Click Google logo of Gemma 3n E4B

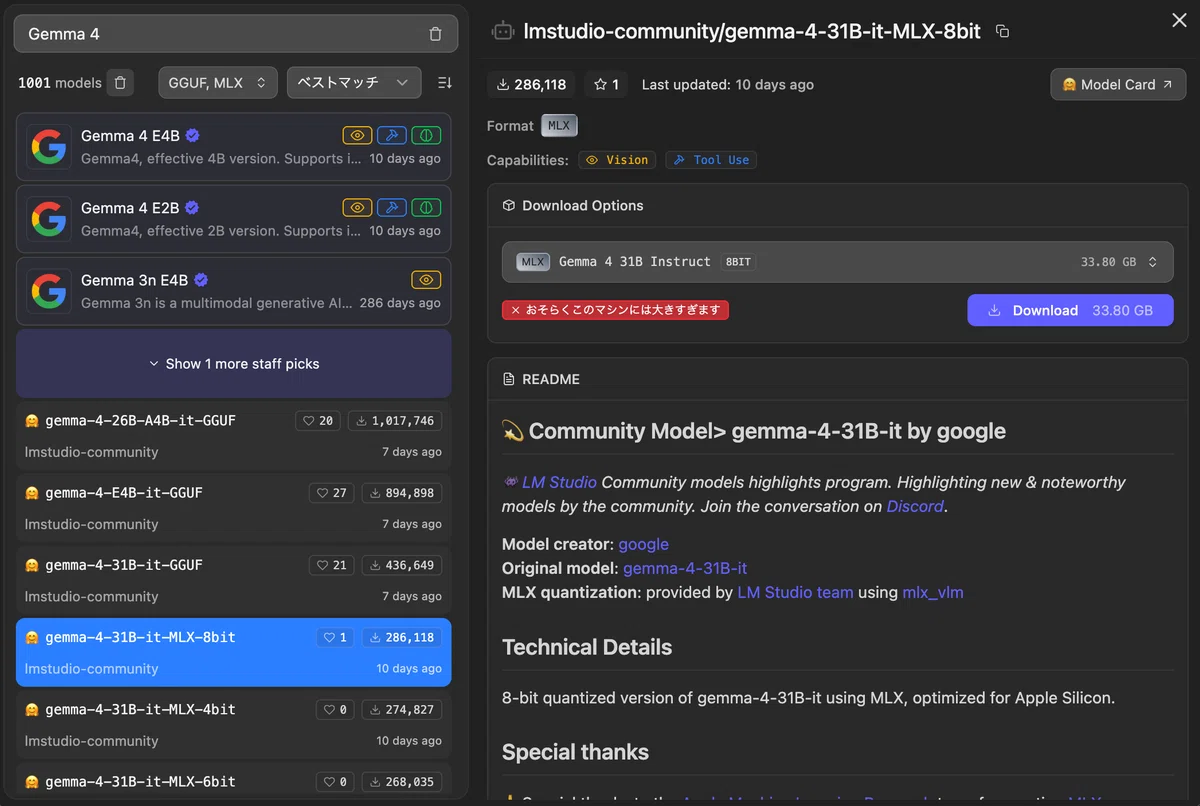[x=49, y=291]
